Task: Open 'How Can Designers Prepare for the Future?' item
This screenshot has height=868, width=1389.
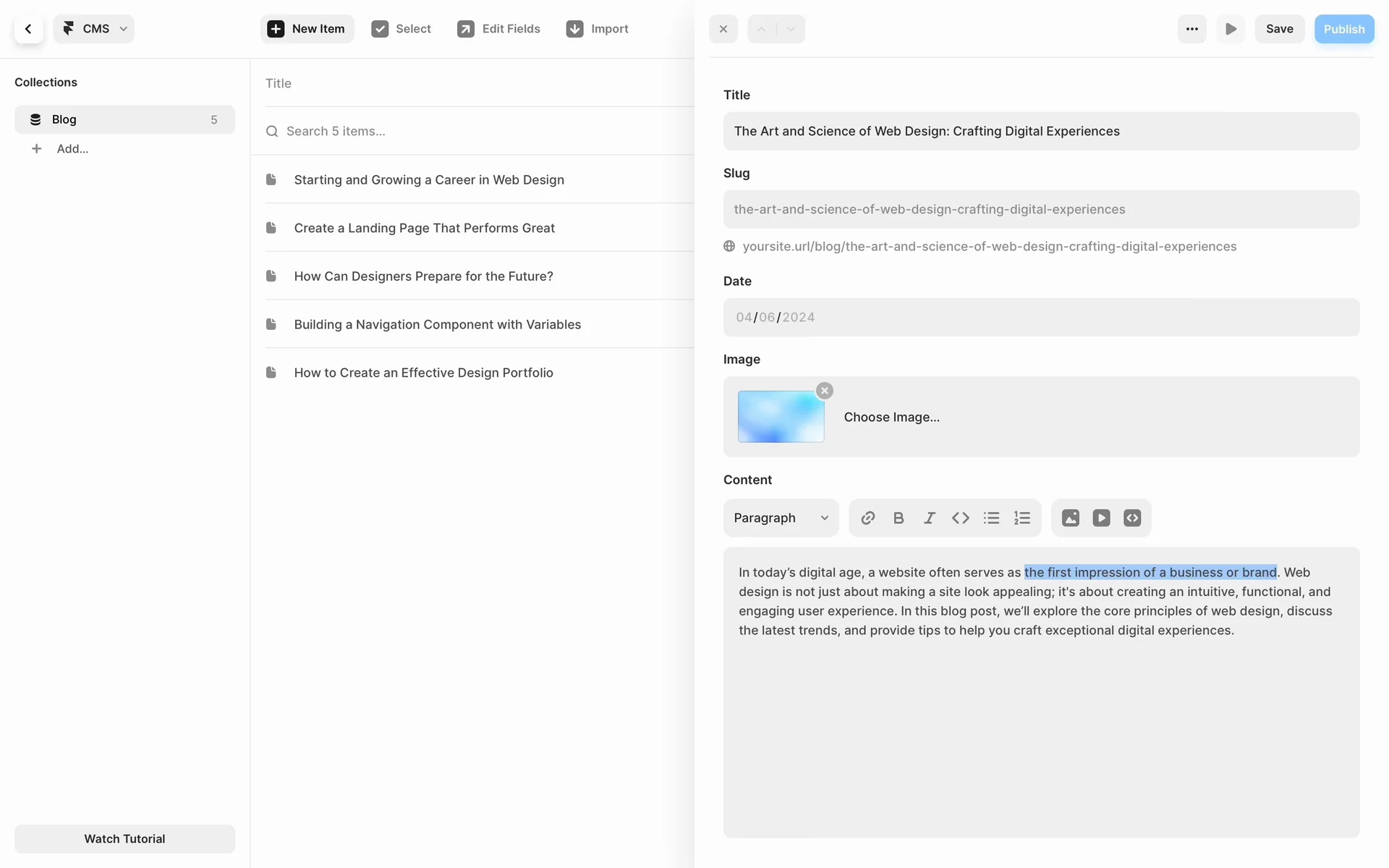Action: point(423,276)
